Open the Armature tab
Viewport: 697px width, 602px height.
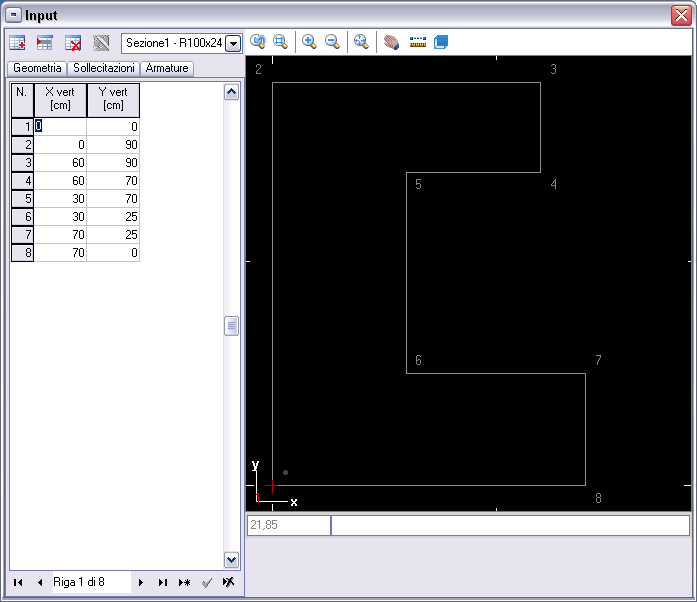coord(166,68)
